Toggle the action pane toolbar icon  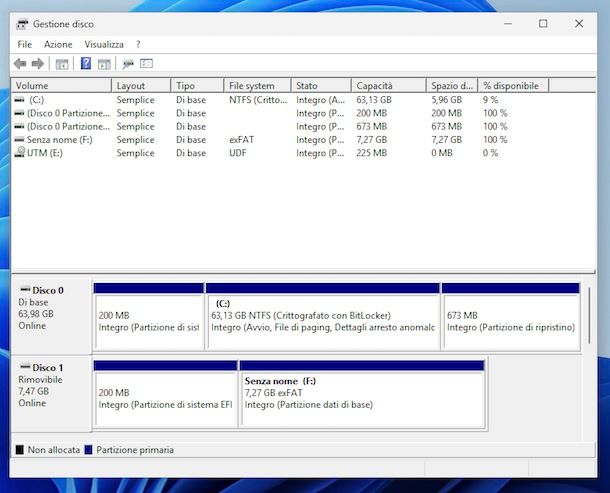tap(104, 64)
